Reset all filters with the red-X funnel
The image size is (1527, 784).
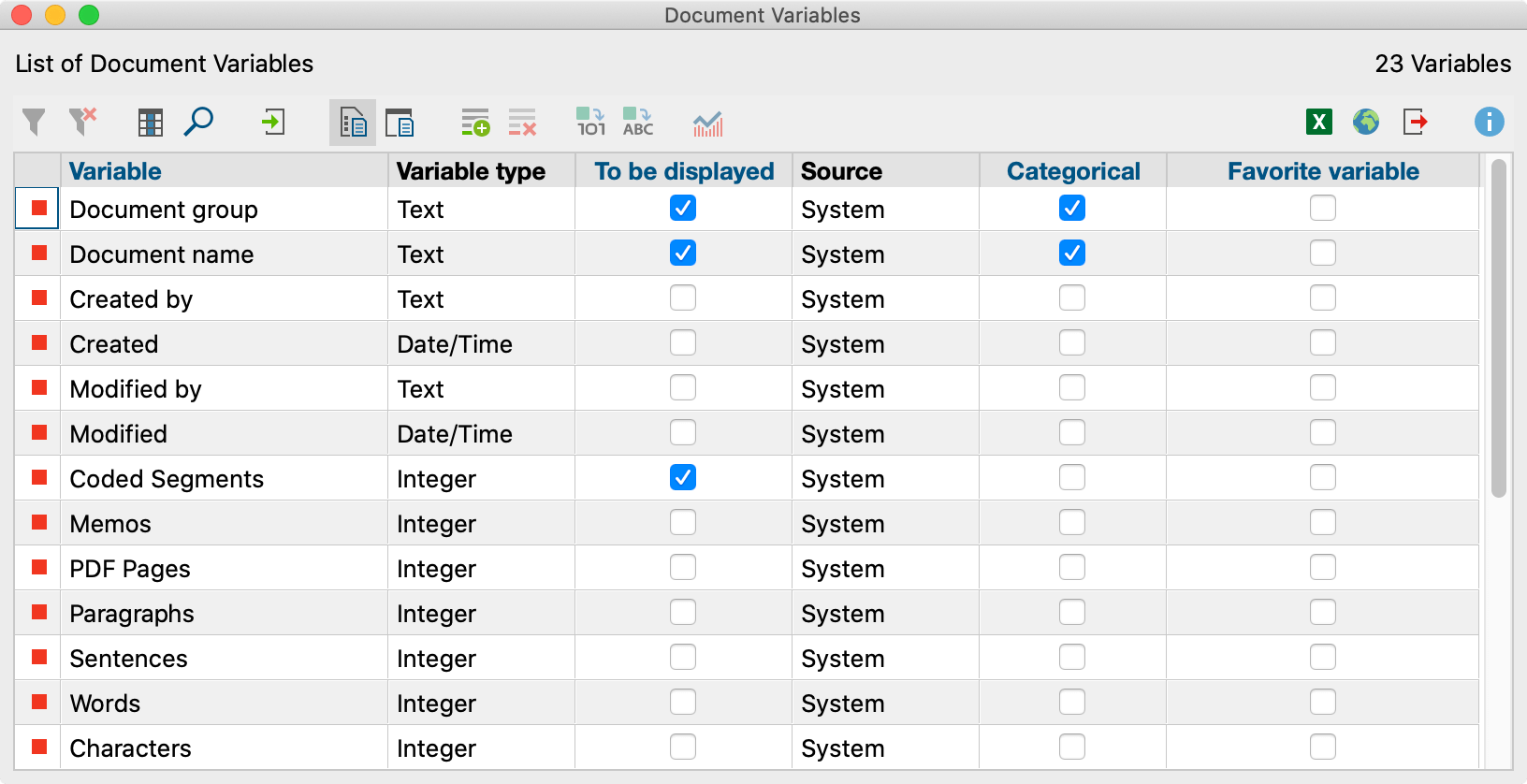82,123
